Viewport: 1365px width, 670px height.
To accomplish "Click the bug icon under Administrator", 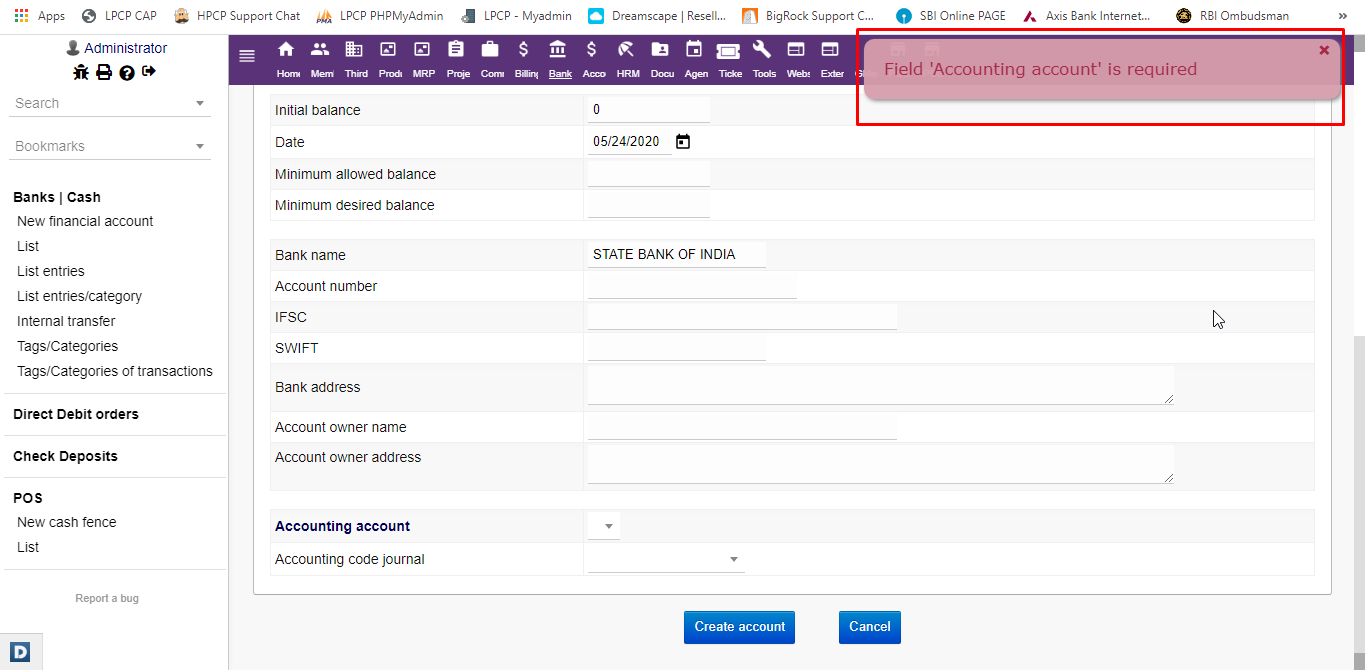I will pyautogui.click(x=81, y=72).
